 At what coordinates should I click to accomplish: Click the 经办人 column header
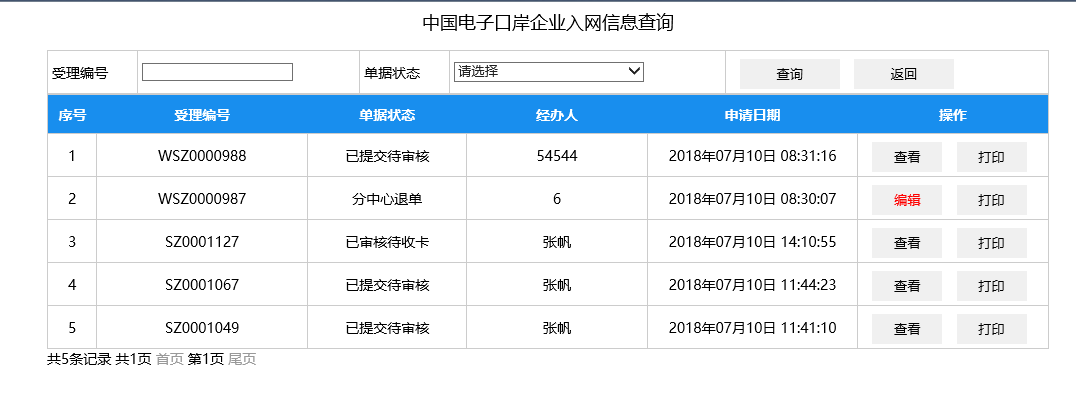tap(557, 115)
